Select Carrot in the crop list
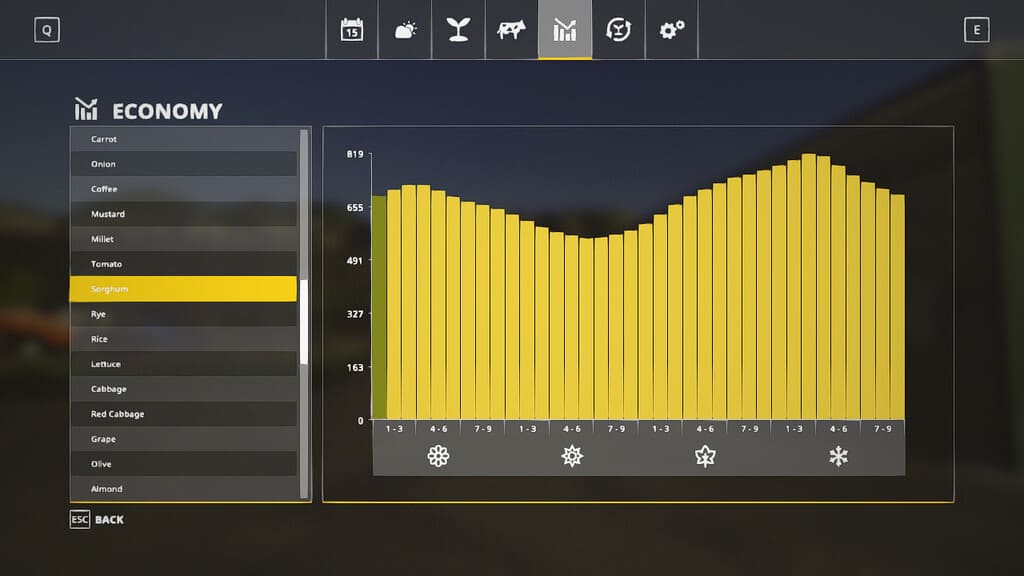 click(x=183, y=139)
